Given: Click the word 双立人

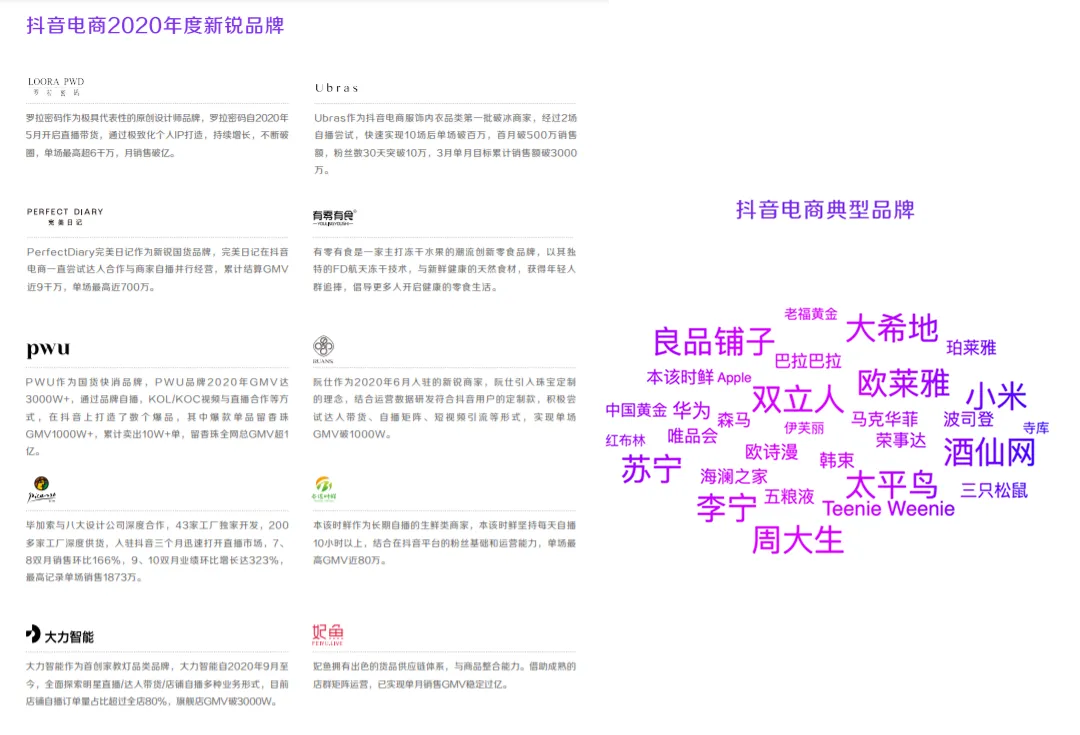Looking at the screenshot, I should tap(798, 400).
